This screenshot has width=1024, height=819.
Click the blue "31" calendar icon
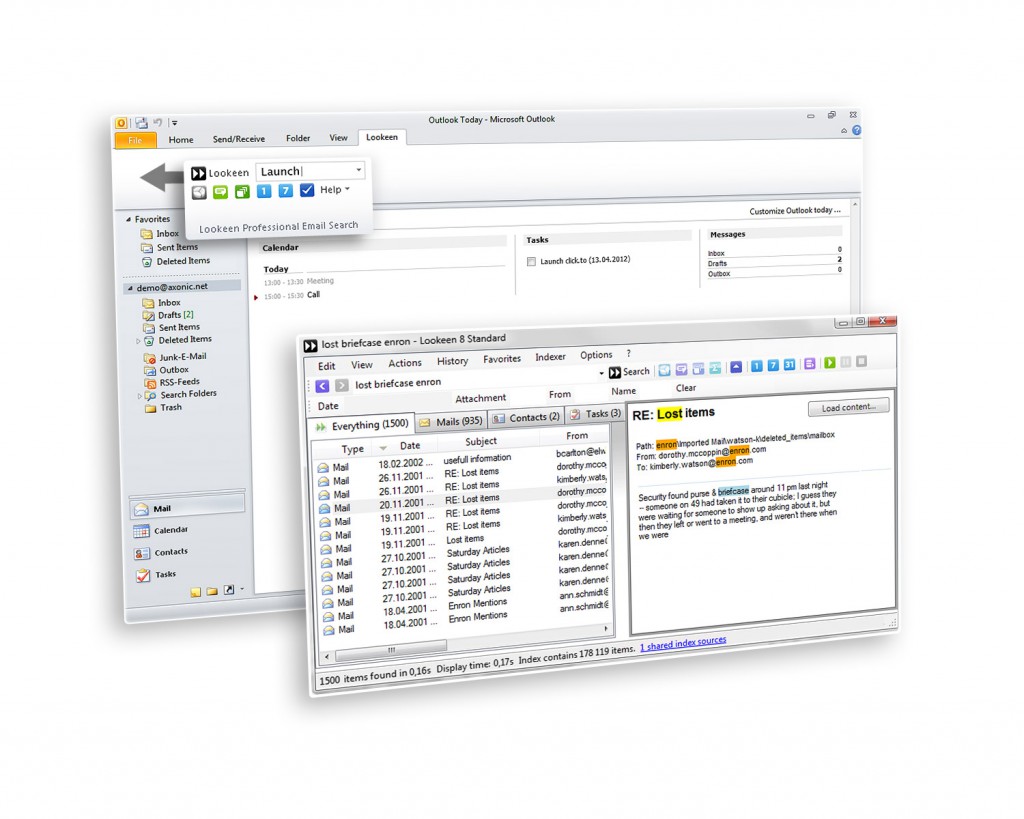point(789,365)
